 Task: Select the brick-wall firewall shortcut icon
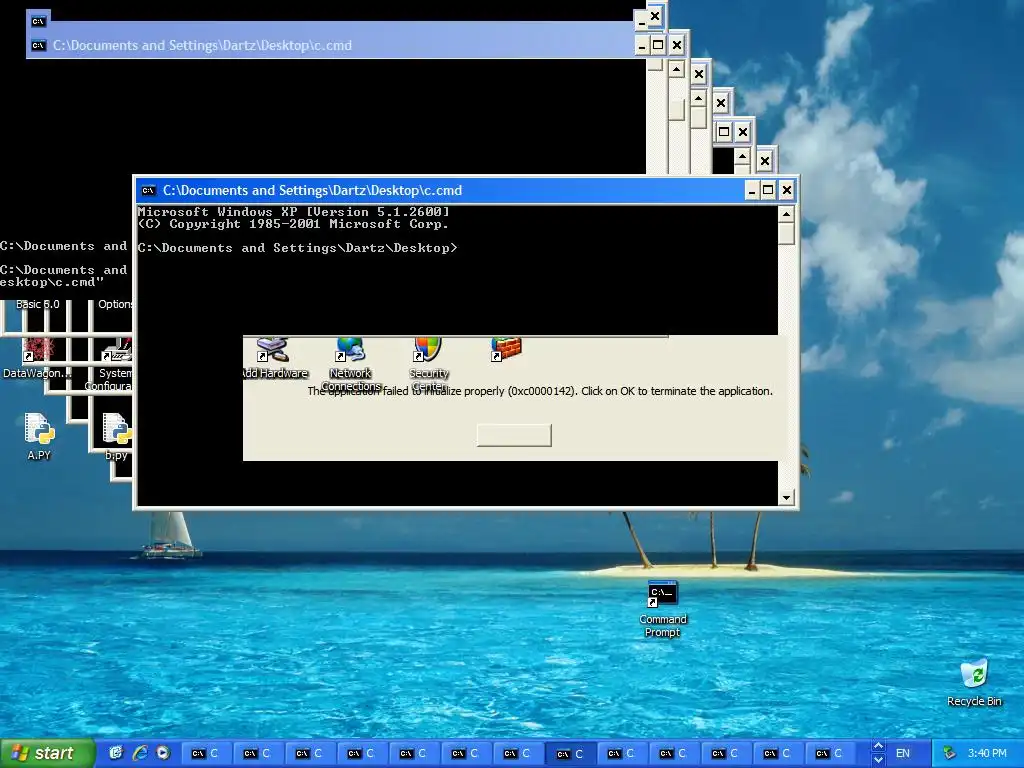pyautogui.click(x=507, y=349)
